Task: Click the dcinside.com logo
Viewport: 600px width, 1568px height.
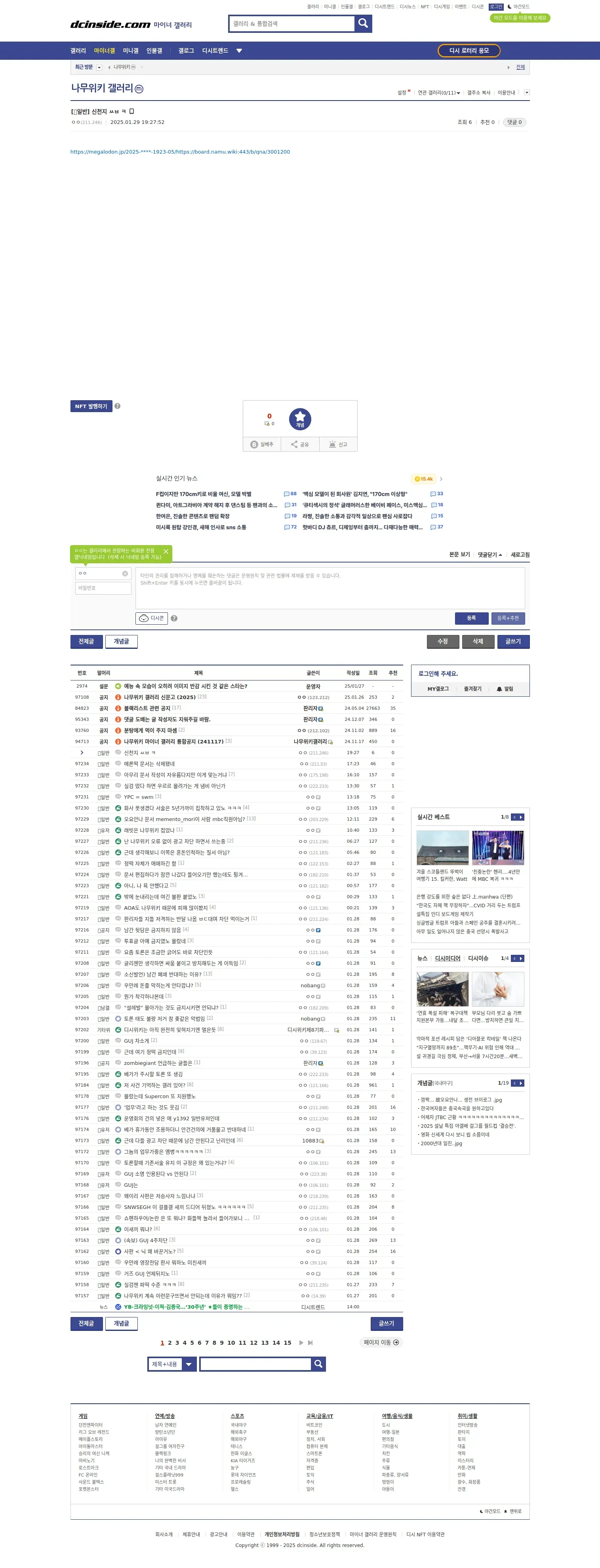Action: pyautogui.click(x=110, y=25)
